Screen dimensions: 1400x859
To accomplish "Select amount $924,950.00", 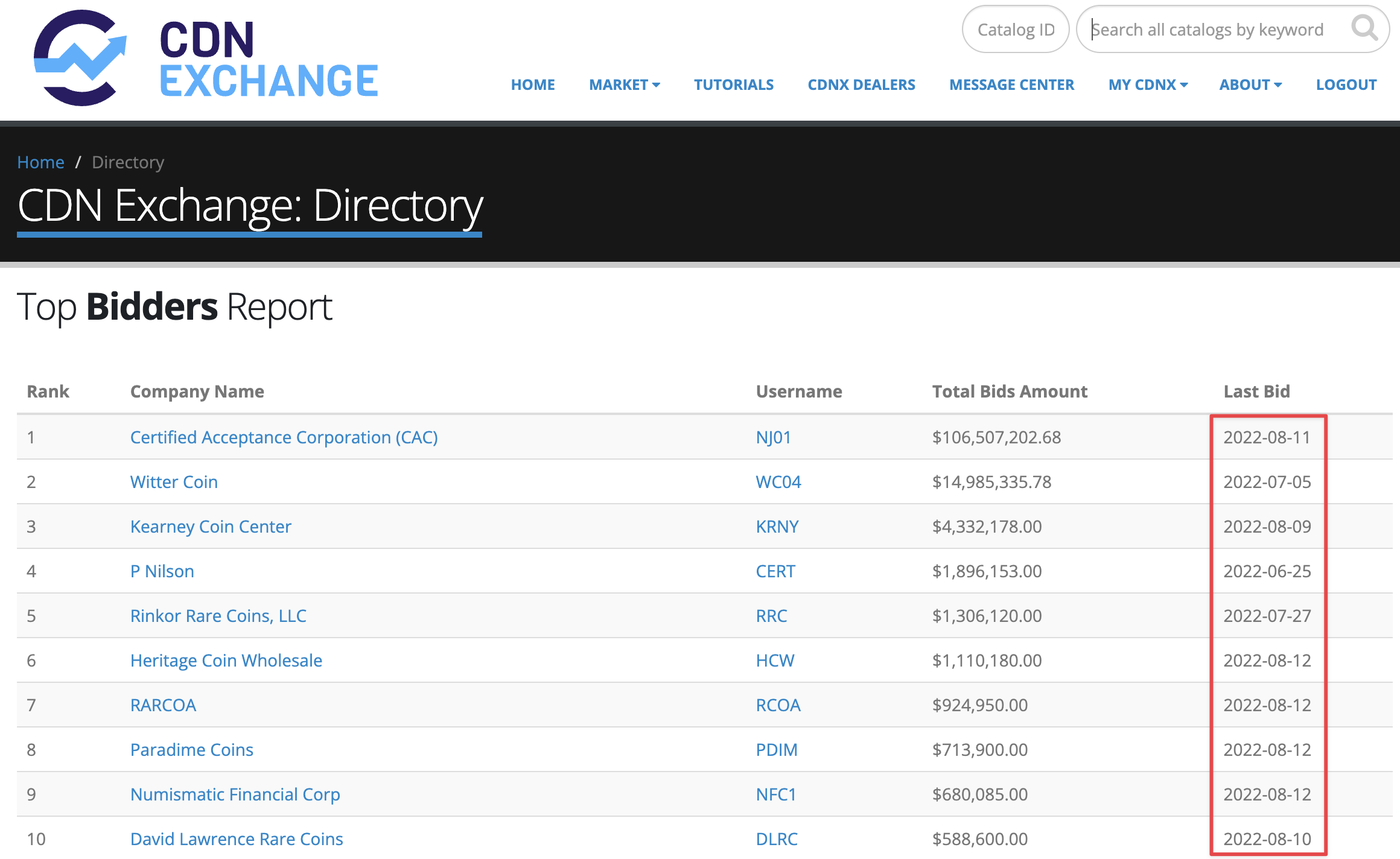I will (980, 705).
